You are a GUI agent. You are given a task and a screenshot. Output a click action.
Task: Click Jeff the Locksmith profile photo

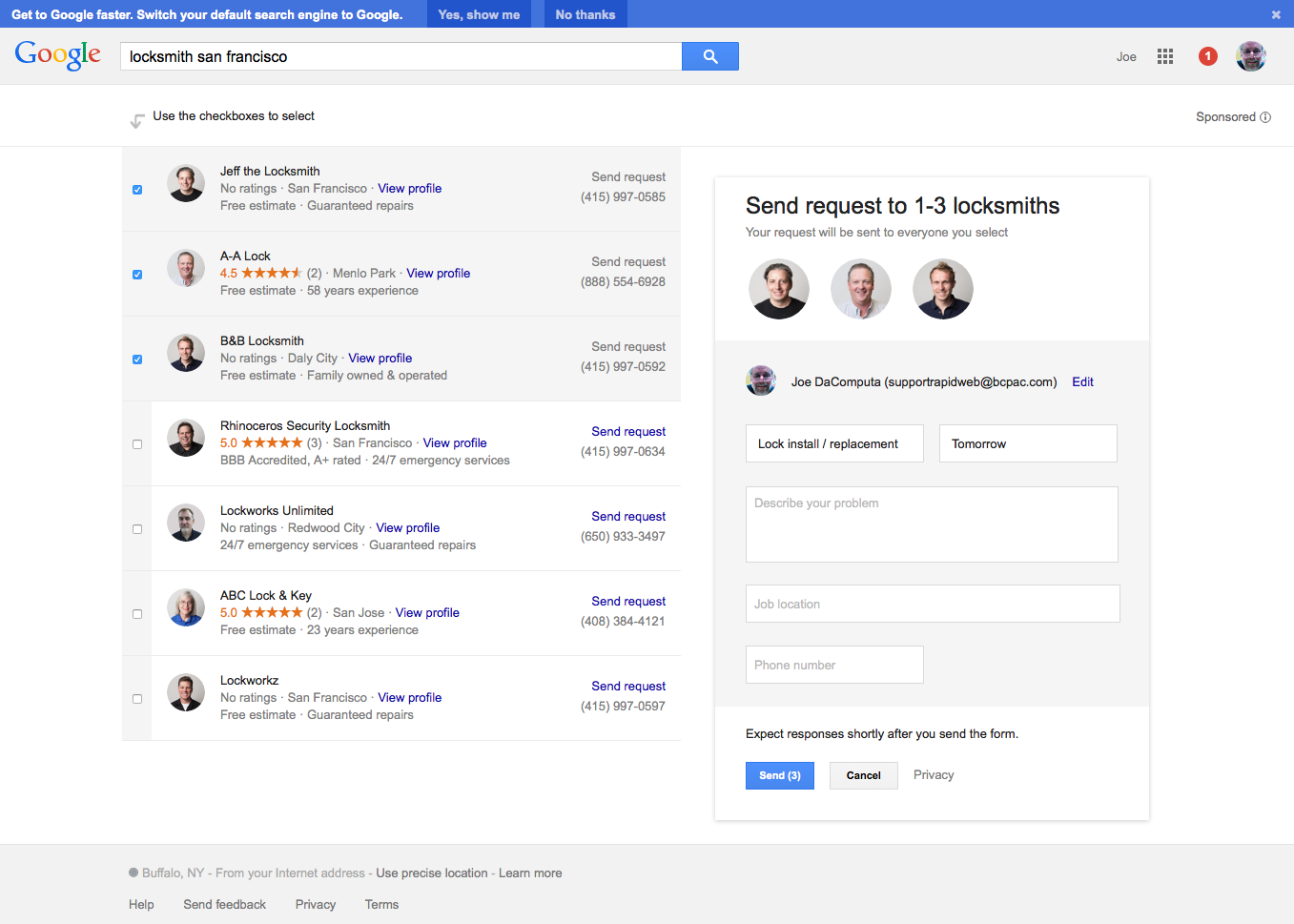pos(186,183)
